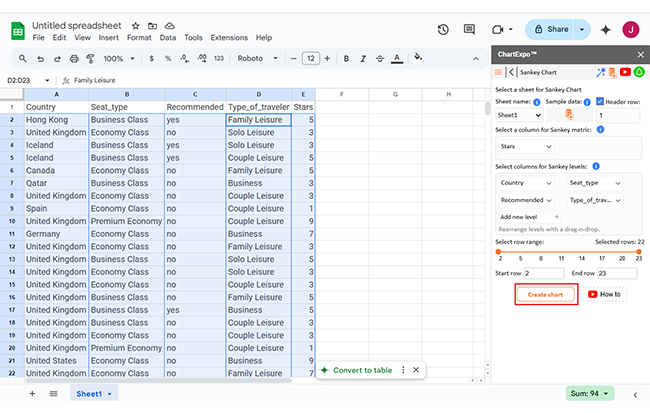
Task: Format as percent
Action: pos(168,59)
